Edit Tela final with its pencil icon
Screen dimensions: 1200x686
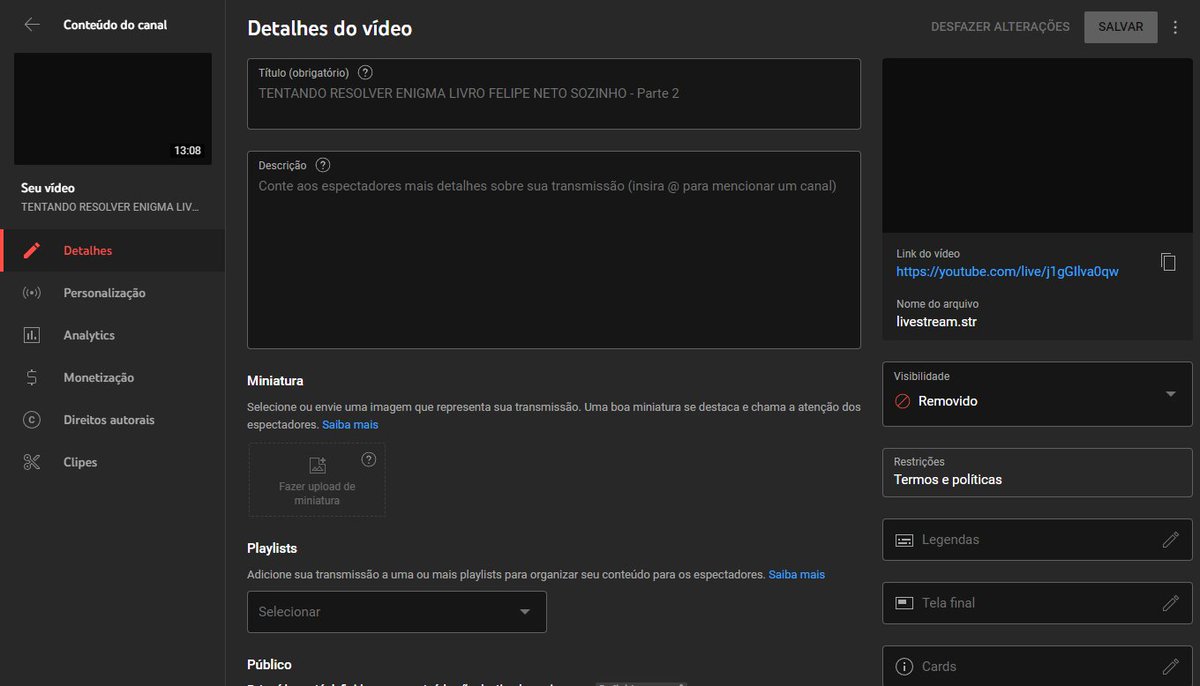[1171, 603]
